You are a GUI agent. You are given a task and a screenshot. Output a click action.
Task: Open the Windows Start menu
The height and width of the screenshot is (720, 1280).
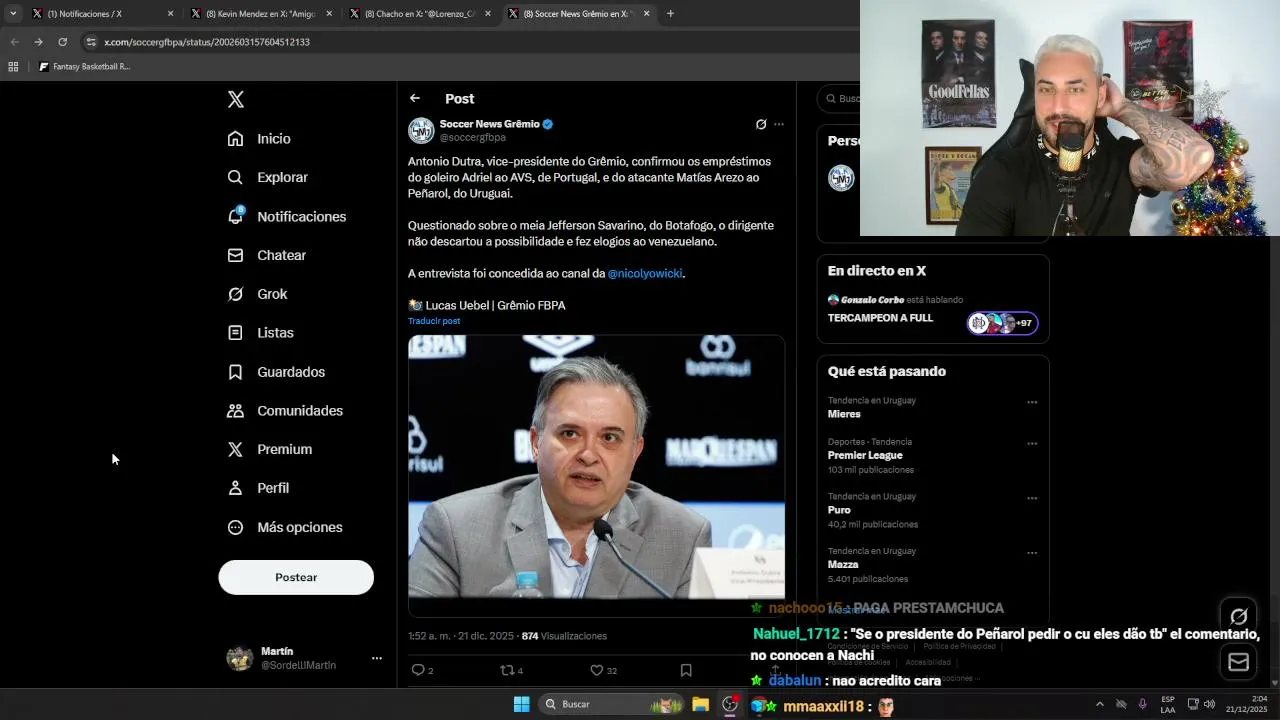pyautogui.click(x=521, y=704)
